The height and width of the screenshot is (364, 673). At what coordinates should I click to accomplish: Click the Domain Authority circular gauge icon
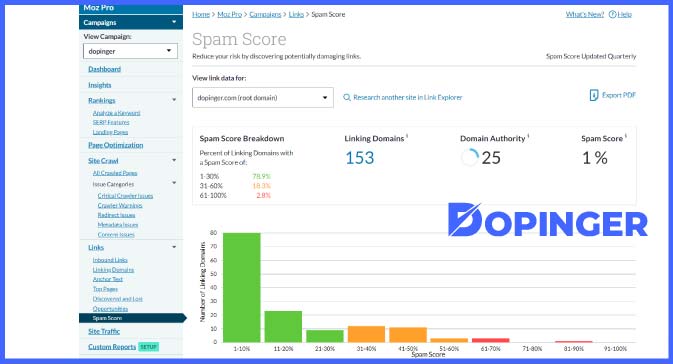click(470, 158)
